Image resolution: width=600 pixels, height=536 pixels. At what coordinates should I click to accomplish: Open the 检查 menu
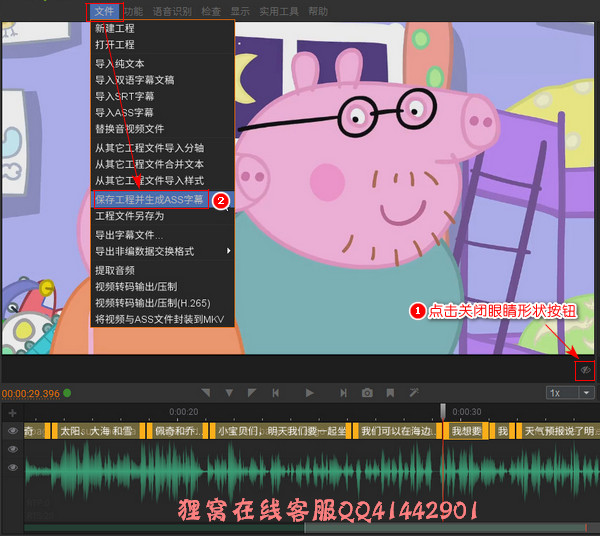point(211,11)
